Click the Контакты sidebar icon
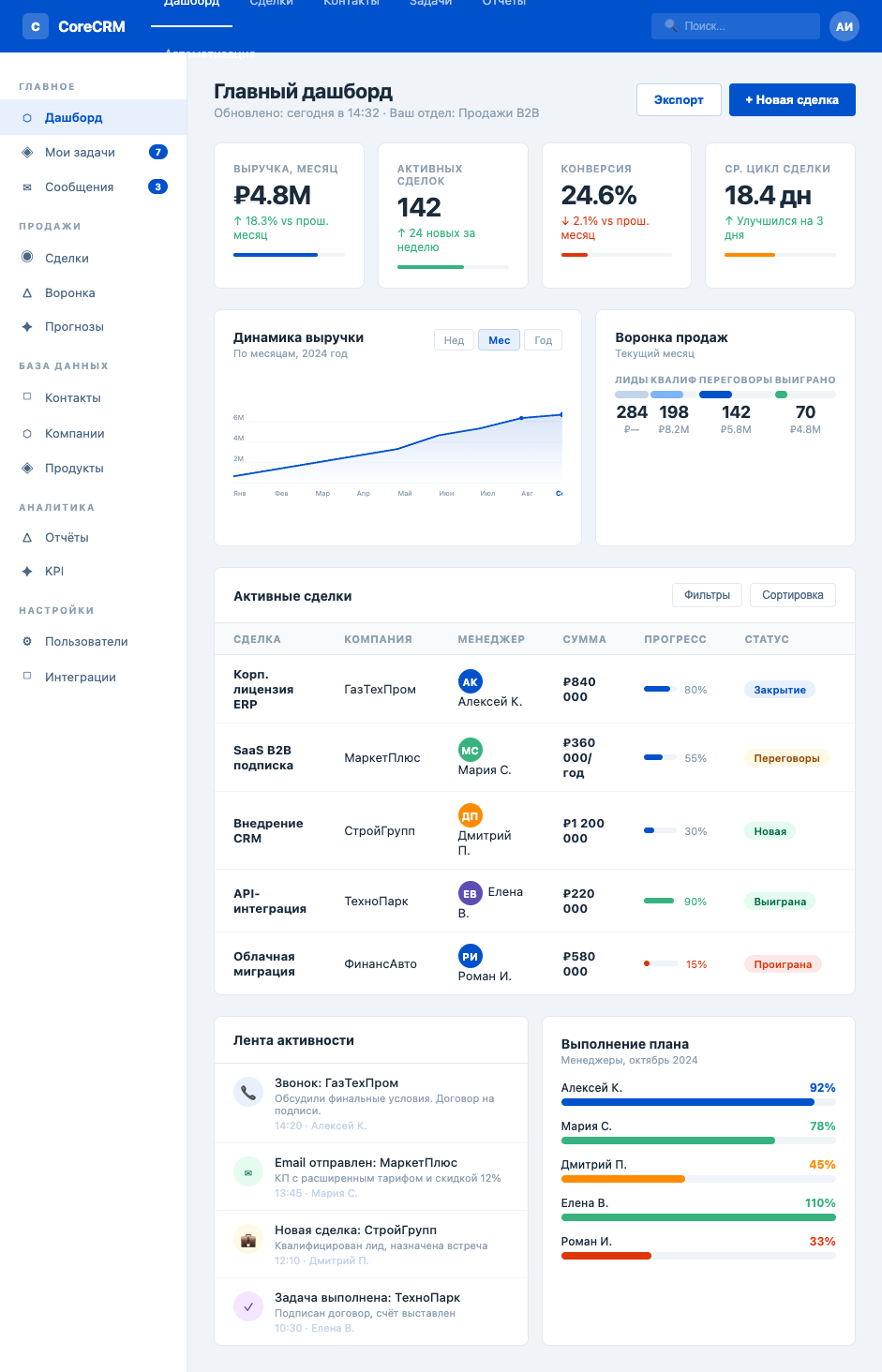The height and width of the screenshot is (1372, 882). click(27, 397)
